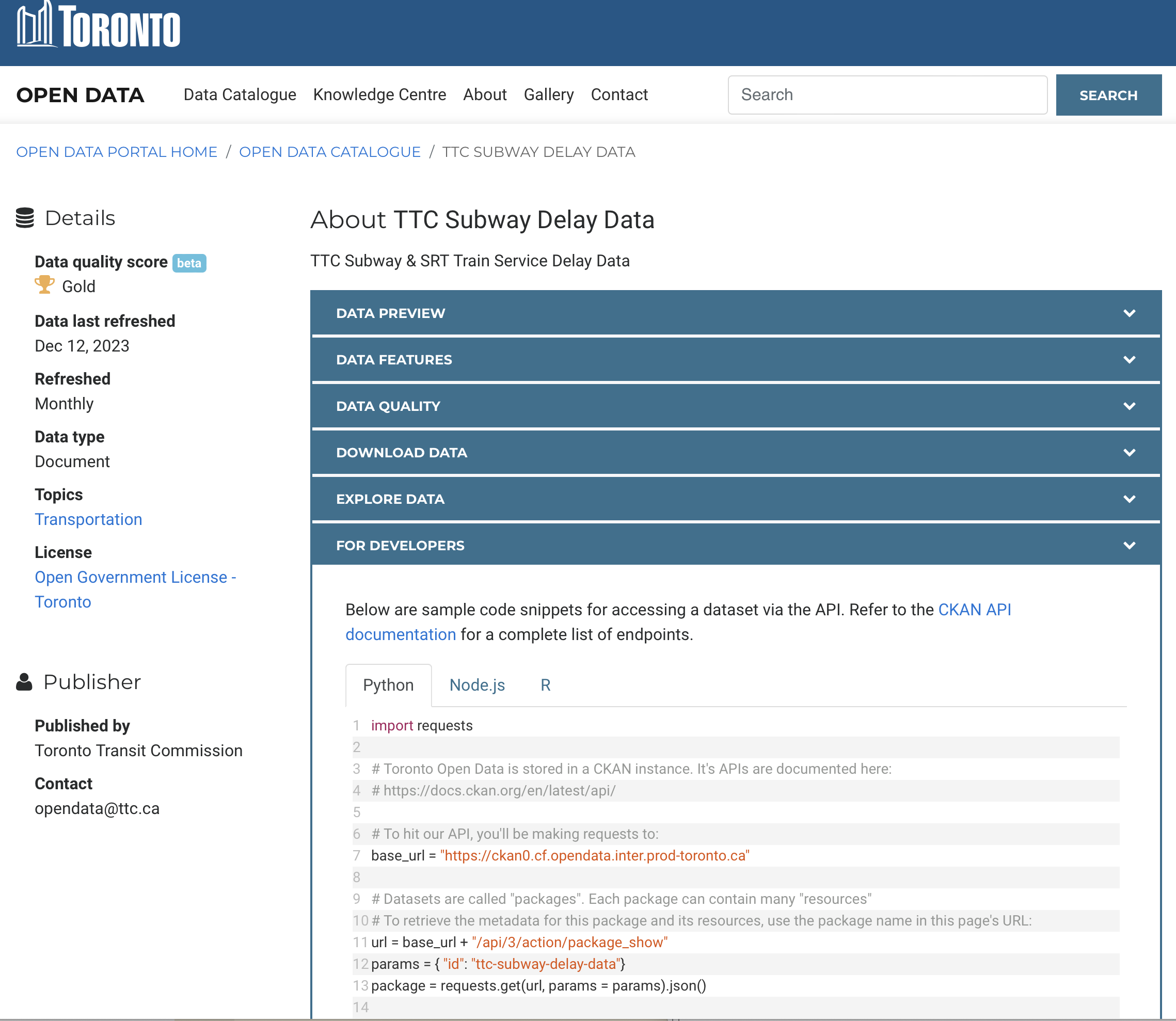Viewport: 1176px width, 1021px height.
Task: Open the Contact page
Action: pos(619,94)
